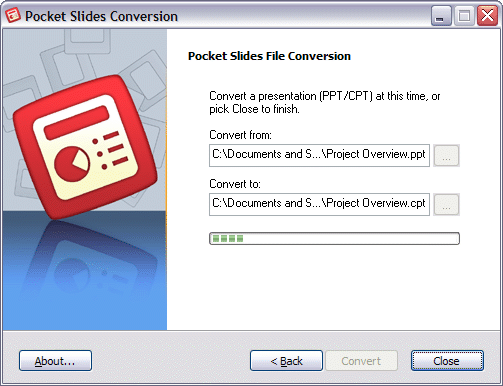Click the green conversion progress bar
Screen dimensions: 503x386
pos(334,238)
